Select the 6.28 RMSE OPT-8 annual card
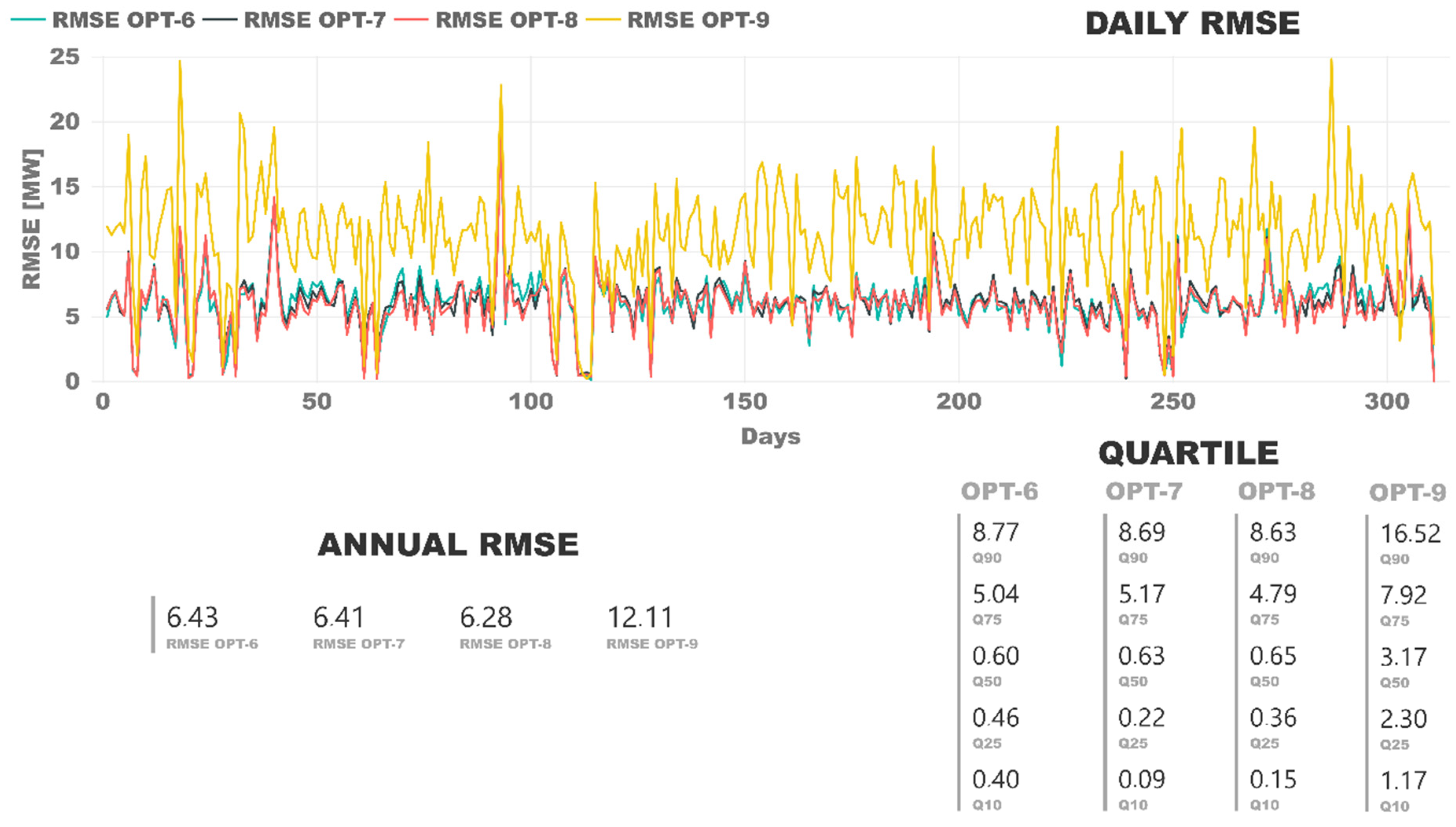The width and height of the screenshot is (1456, 827). 486,618
